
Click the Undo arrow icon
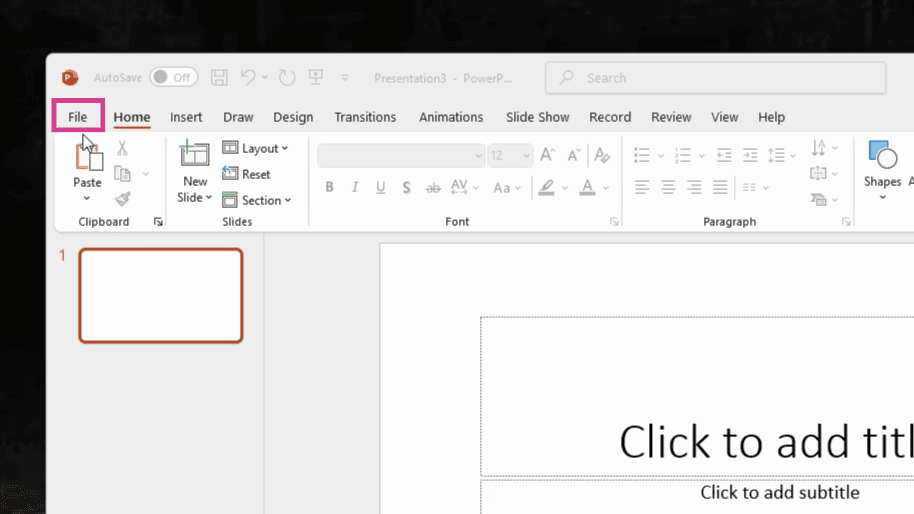(248, 77)
